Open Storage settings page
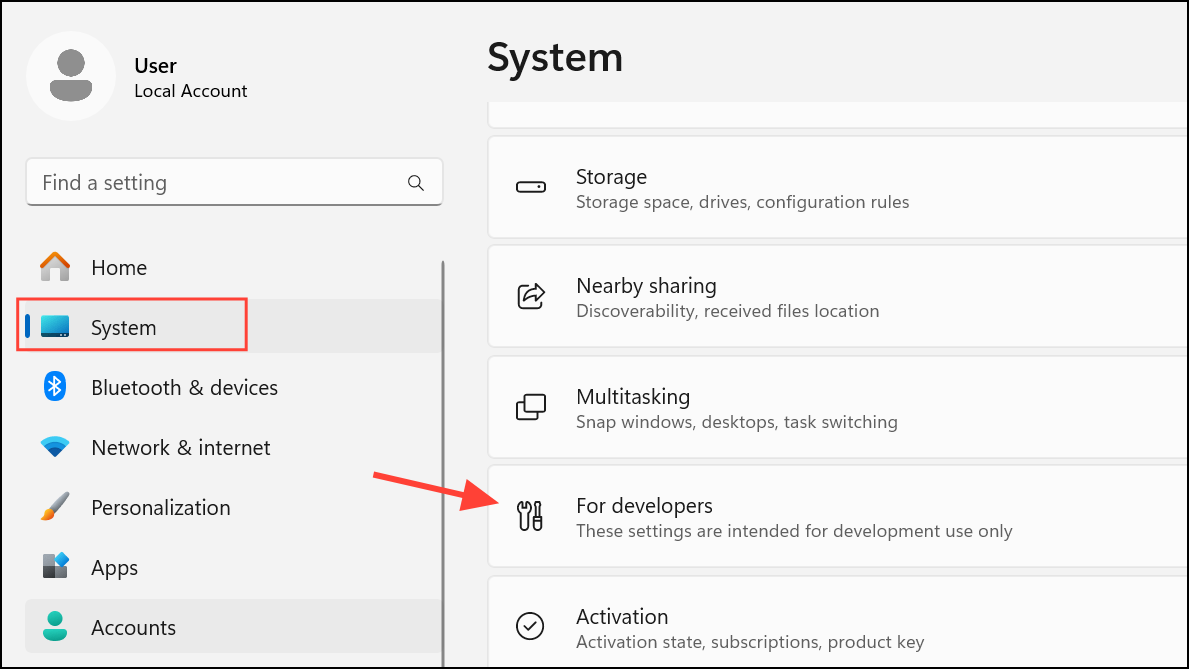Viewport: 1189px width, 669px height. coord(742,188)
